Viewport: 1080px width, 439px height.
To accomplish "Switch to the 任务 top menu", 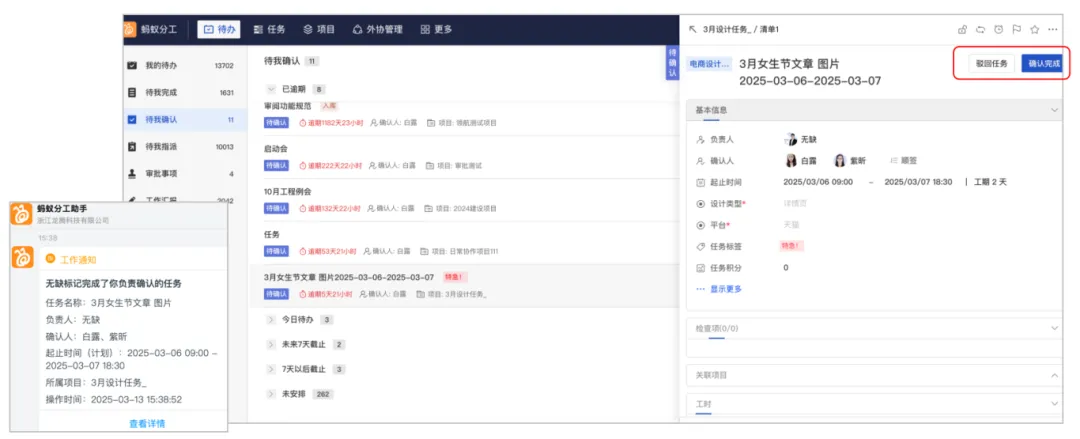I will (269, 30).
